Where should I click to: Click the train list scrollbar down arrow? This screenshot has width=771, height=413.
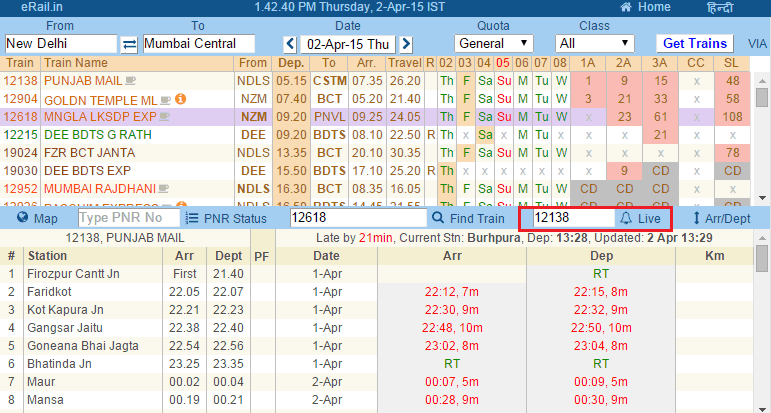pos(762,198)
